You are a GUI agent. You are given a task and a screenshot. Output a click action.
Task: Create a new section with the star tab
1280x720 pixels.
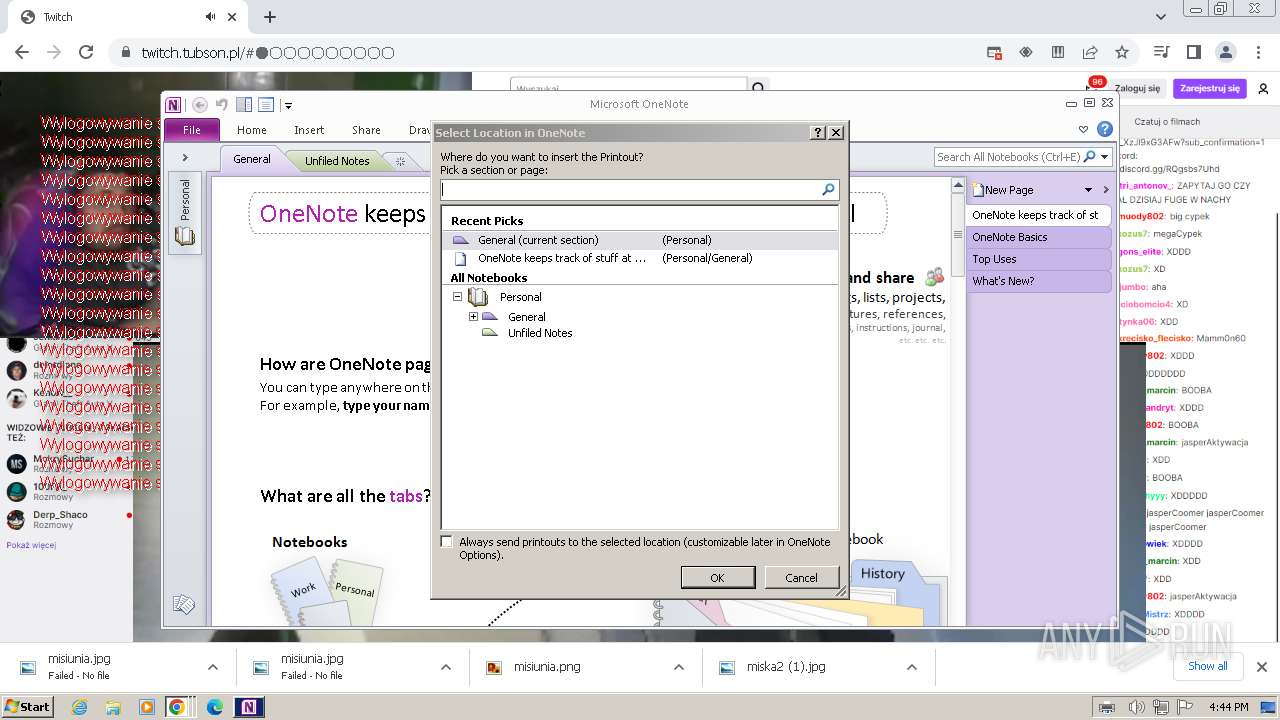point(401,161)
